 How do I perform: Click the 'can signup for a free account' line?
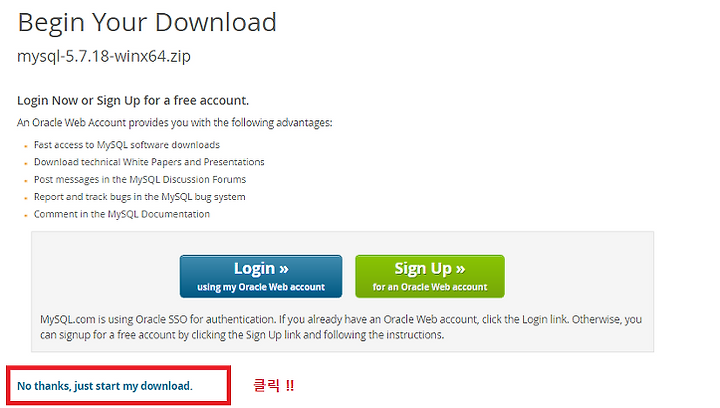coord(242,335)
